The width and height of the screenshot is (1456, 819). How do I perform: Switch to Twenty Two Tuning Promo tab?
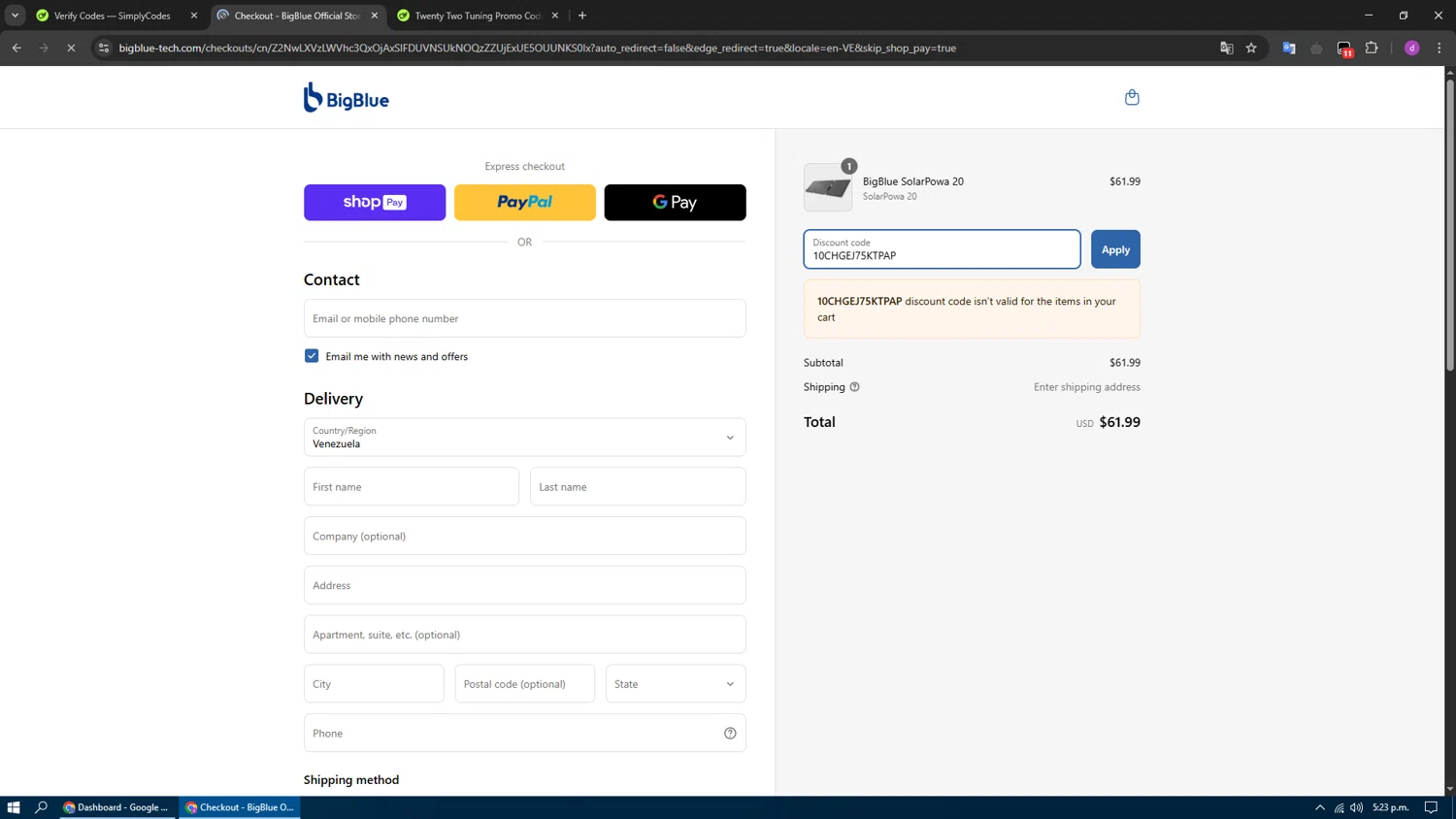(478, 16)
